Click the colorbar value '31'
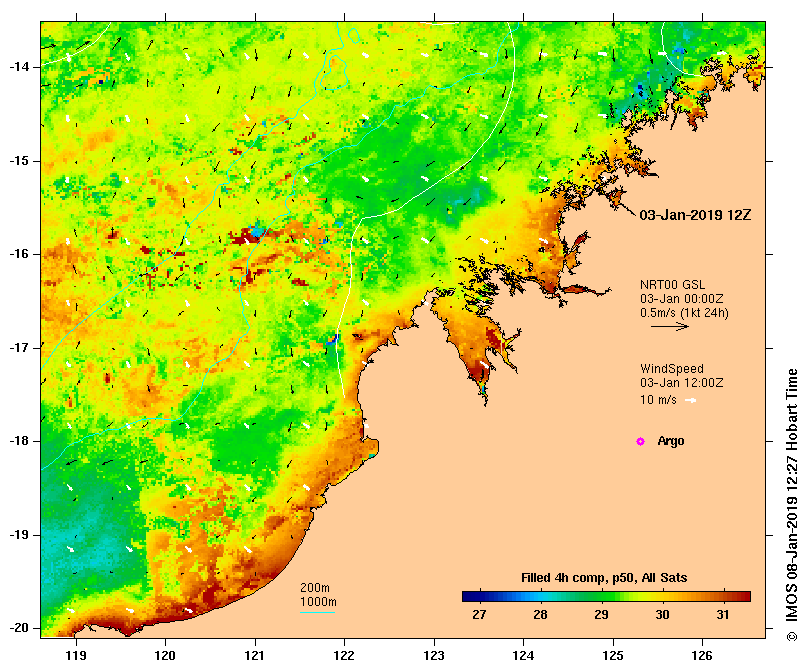This screenshot has width=809, height=672. point(723,615)
